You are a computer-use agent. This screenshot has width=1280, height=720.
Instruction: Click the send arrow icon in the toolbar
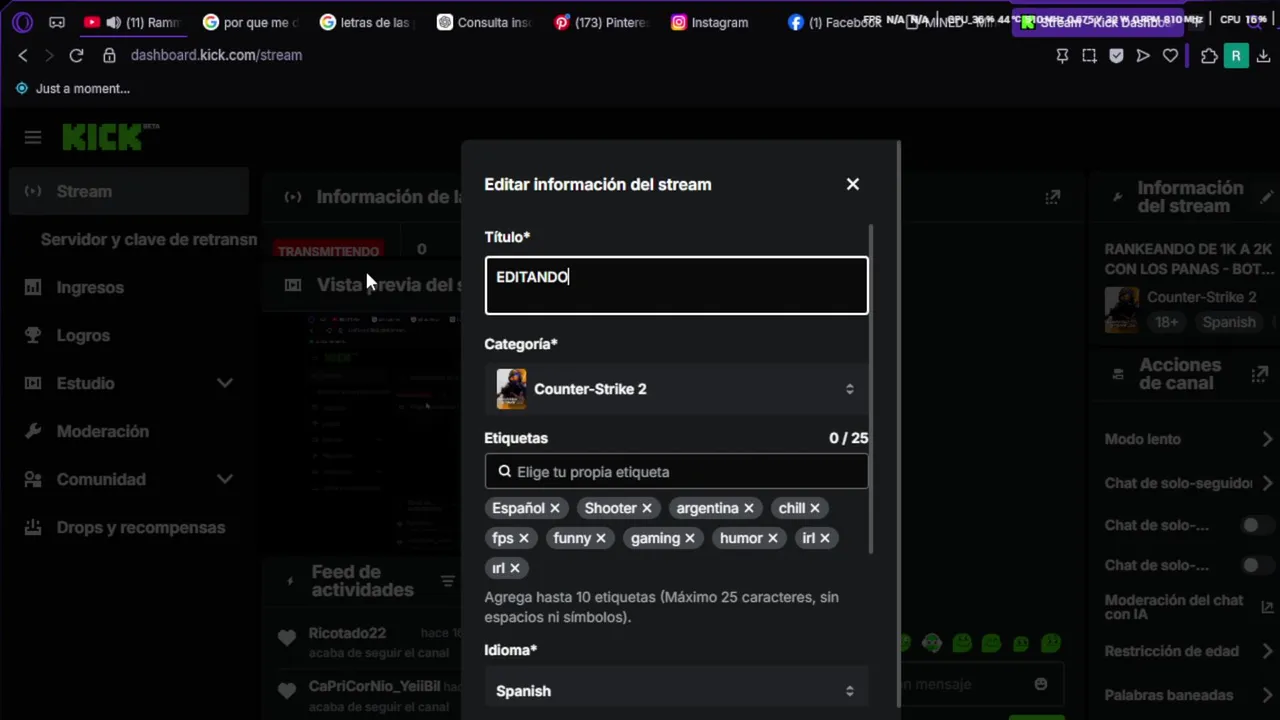(x=1143, y=56)
